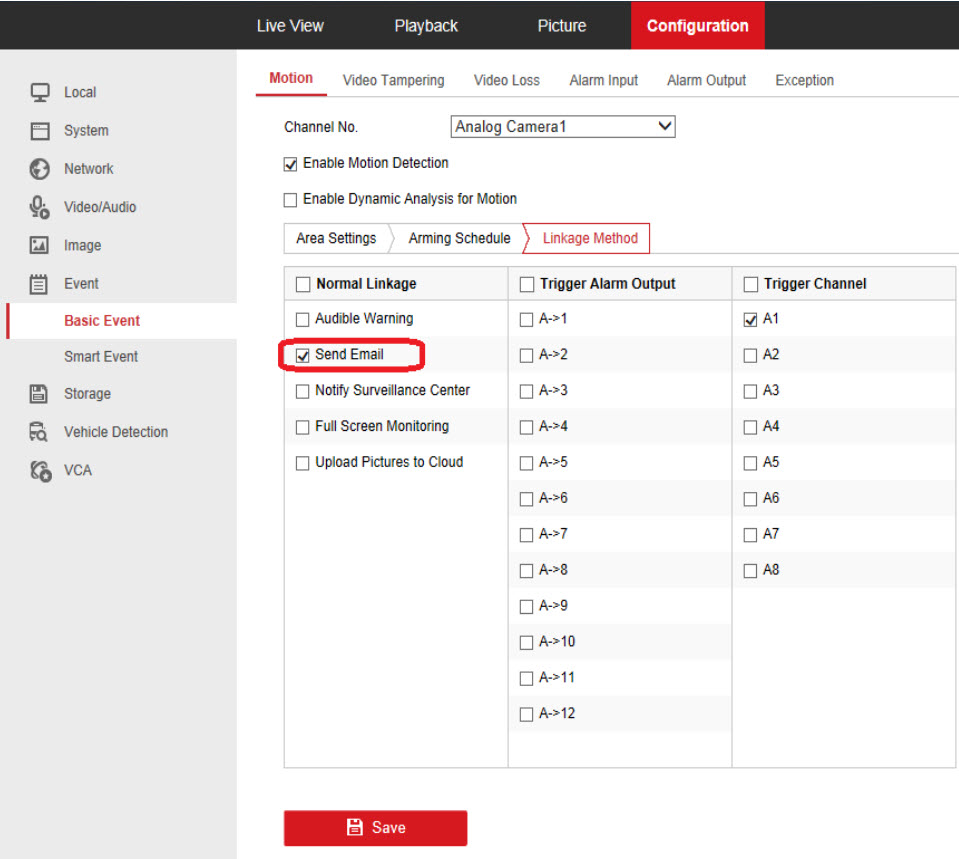Click the Video/Audio microphone icon
Viewport: 959px width, 859px height.
click(40, 207)
